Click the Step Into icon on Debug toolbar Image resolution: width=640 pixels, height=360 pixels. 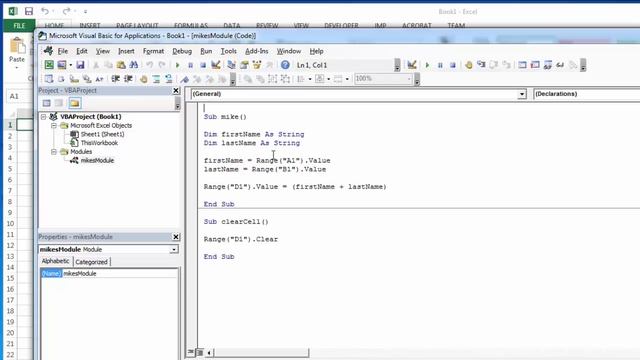point(481,65)
